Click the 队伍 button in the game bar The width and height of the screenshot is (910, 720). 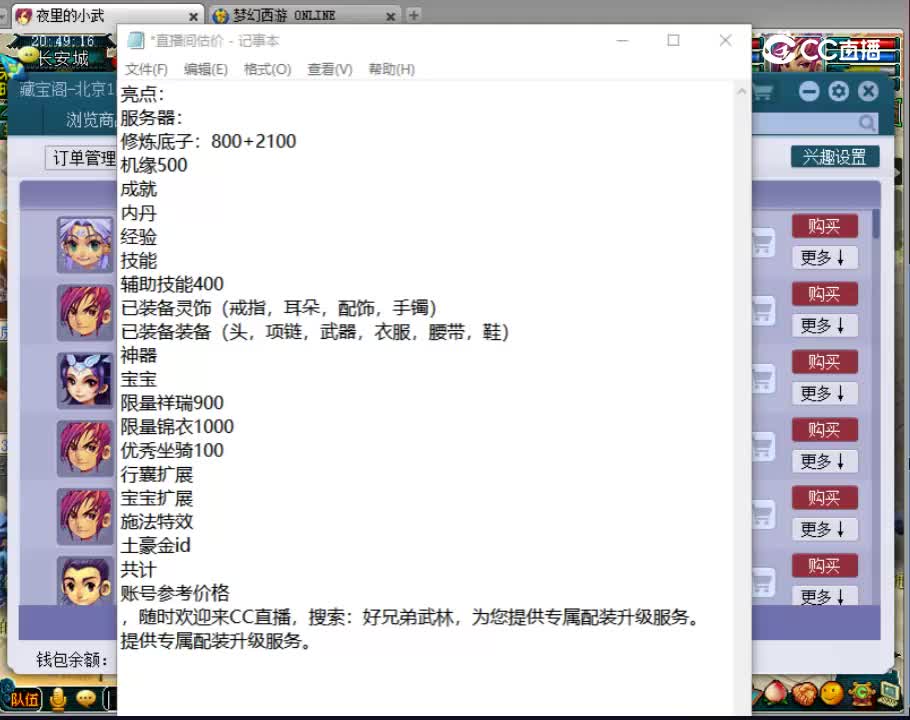pyautogui.click(x=24, y=699)
